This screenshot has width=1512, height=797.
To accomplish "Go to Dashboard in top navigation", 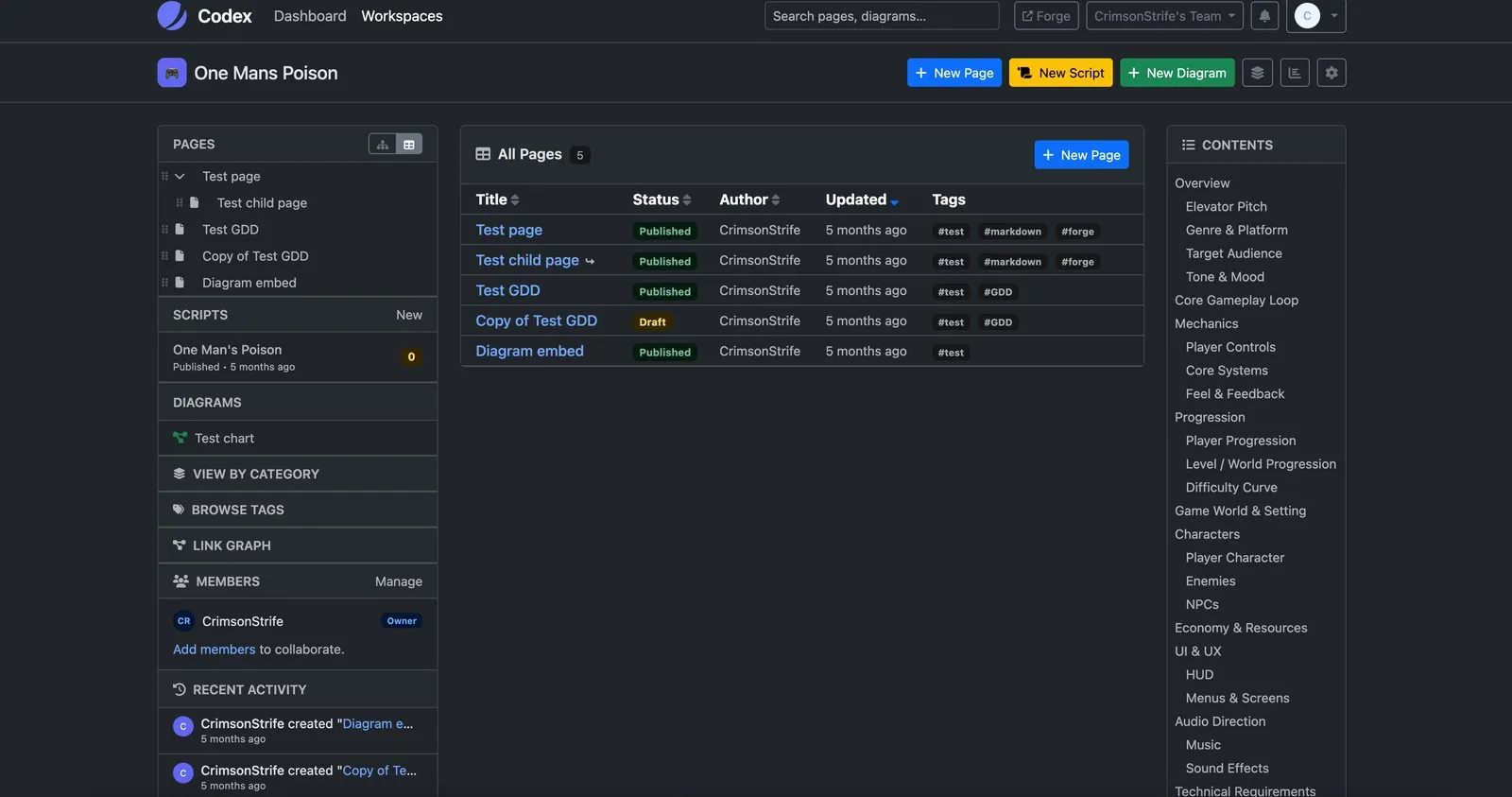I will [x=310, y=16].
